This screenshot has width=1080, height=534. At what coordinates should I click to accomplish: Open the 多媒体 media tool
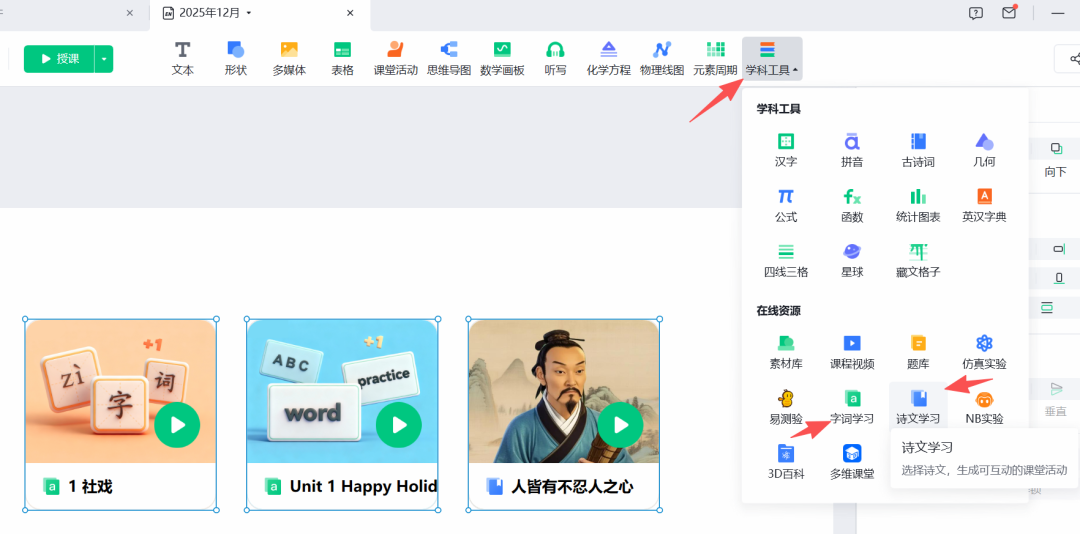click(289, 59)
